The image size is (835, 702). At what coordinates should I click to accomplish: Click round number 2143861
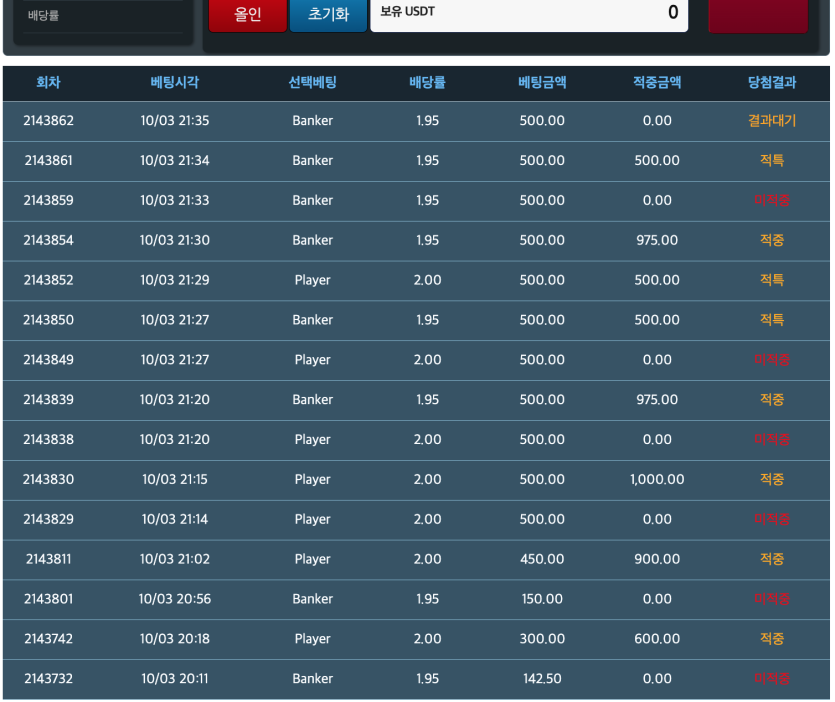(x=48, y=161)
